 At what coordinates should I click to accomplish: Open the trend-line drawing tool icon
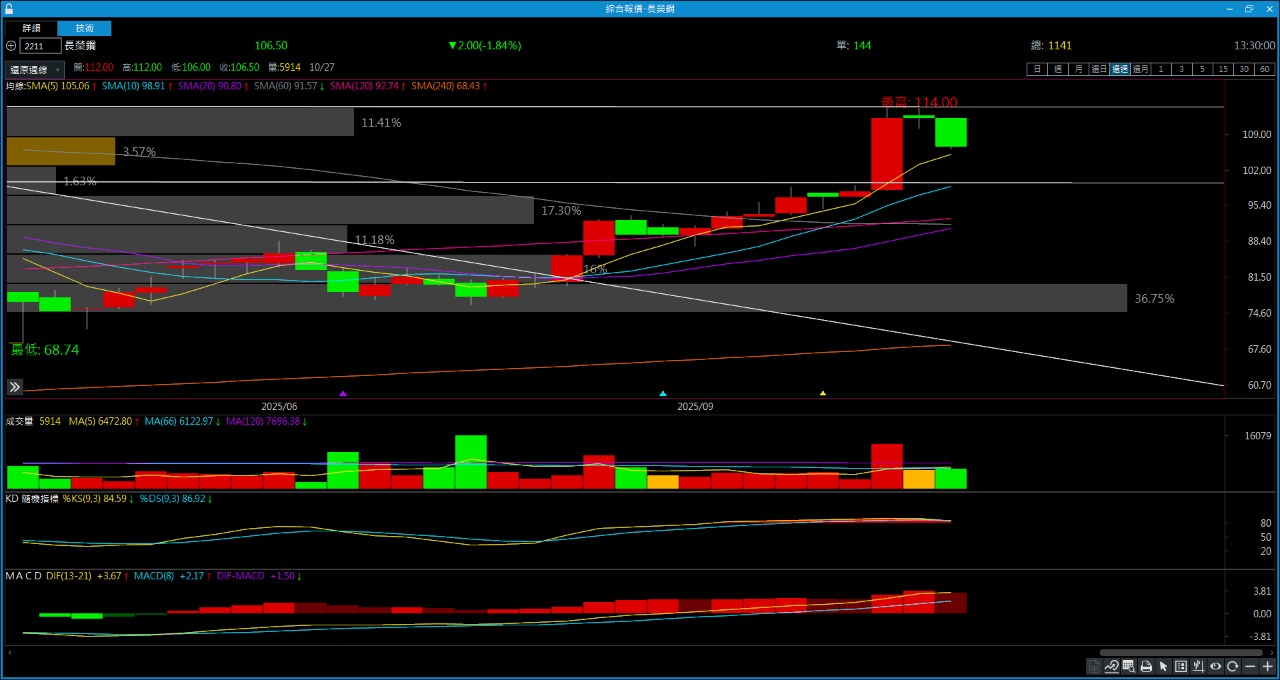[1111, 666]
